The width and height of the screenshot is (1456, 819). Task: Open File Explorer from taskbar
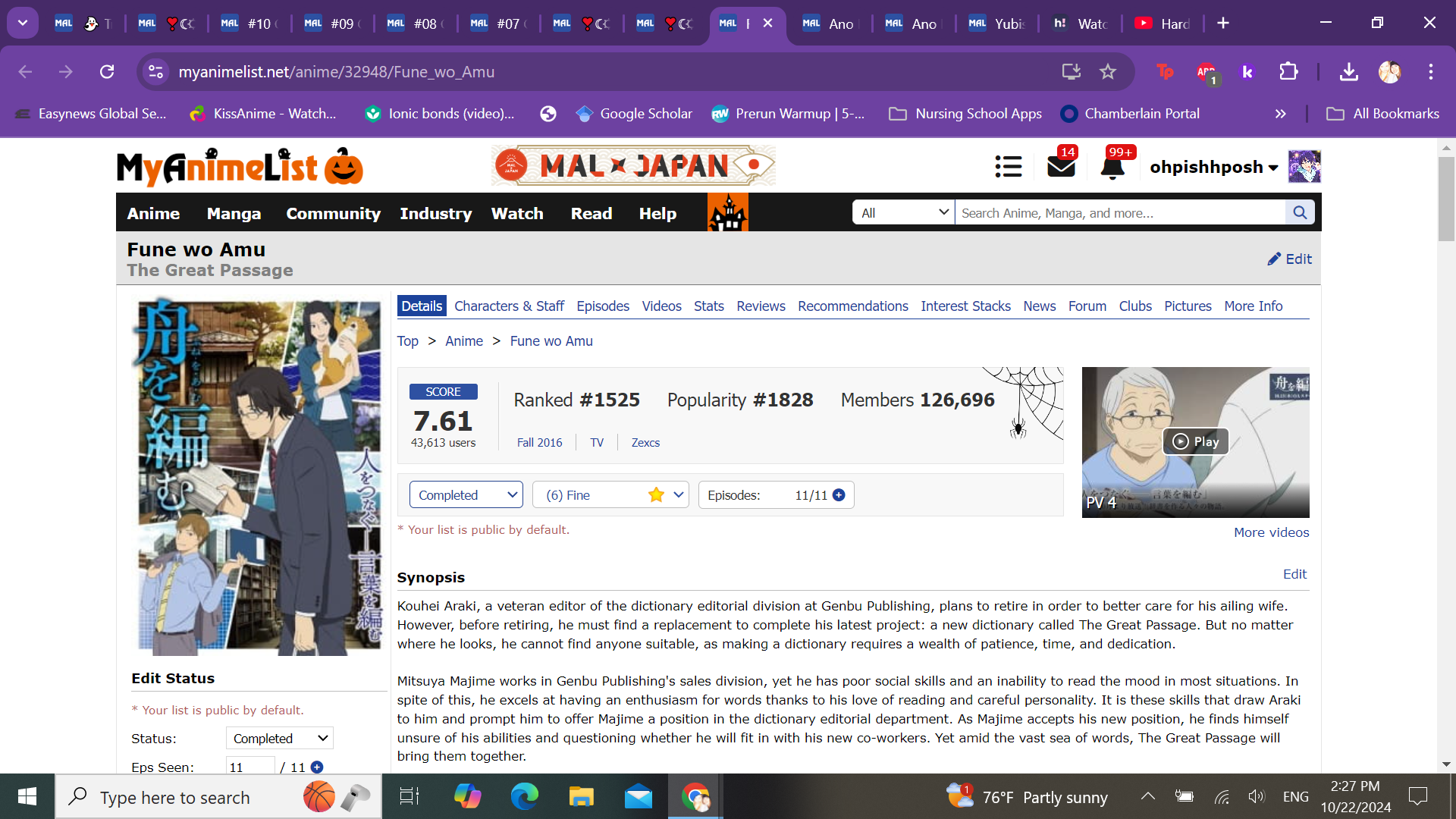coord(582,797)
